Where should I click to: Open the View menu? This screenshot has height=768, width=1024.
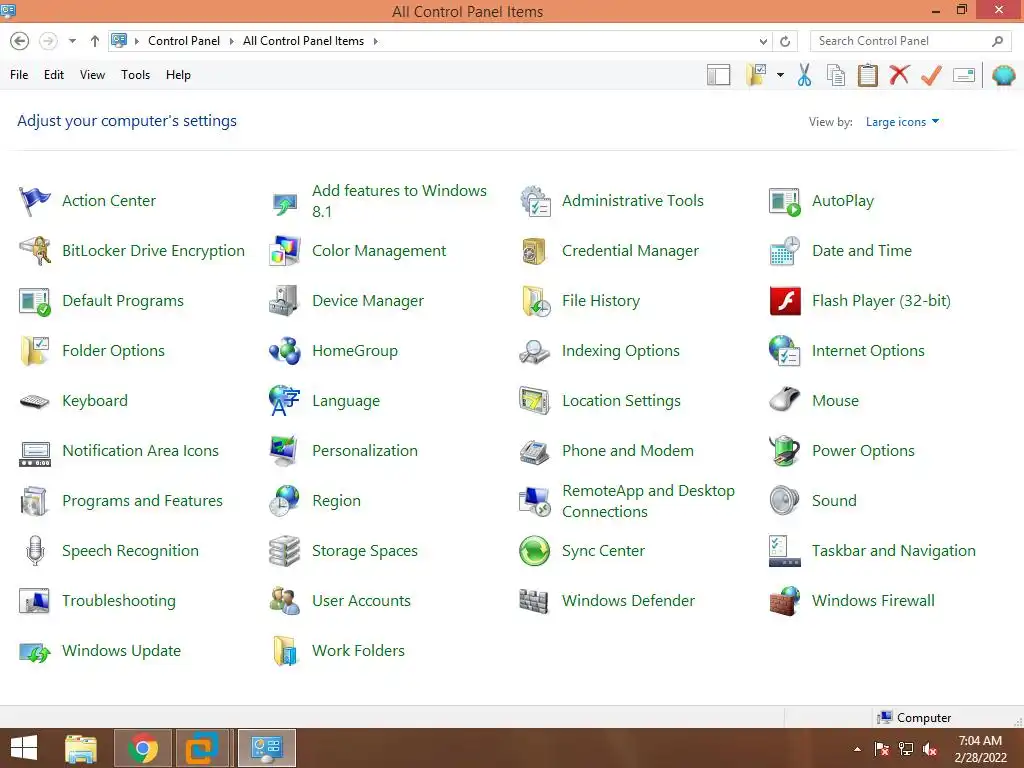click(92, 75)
